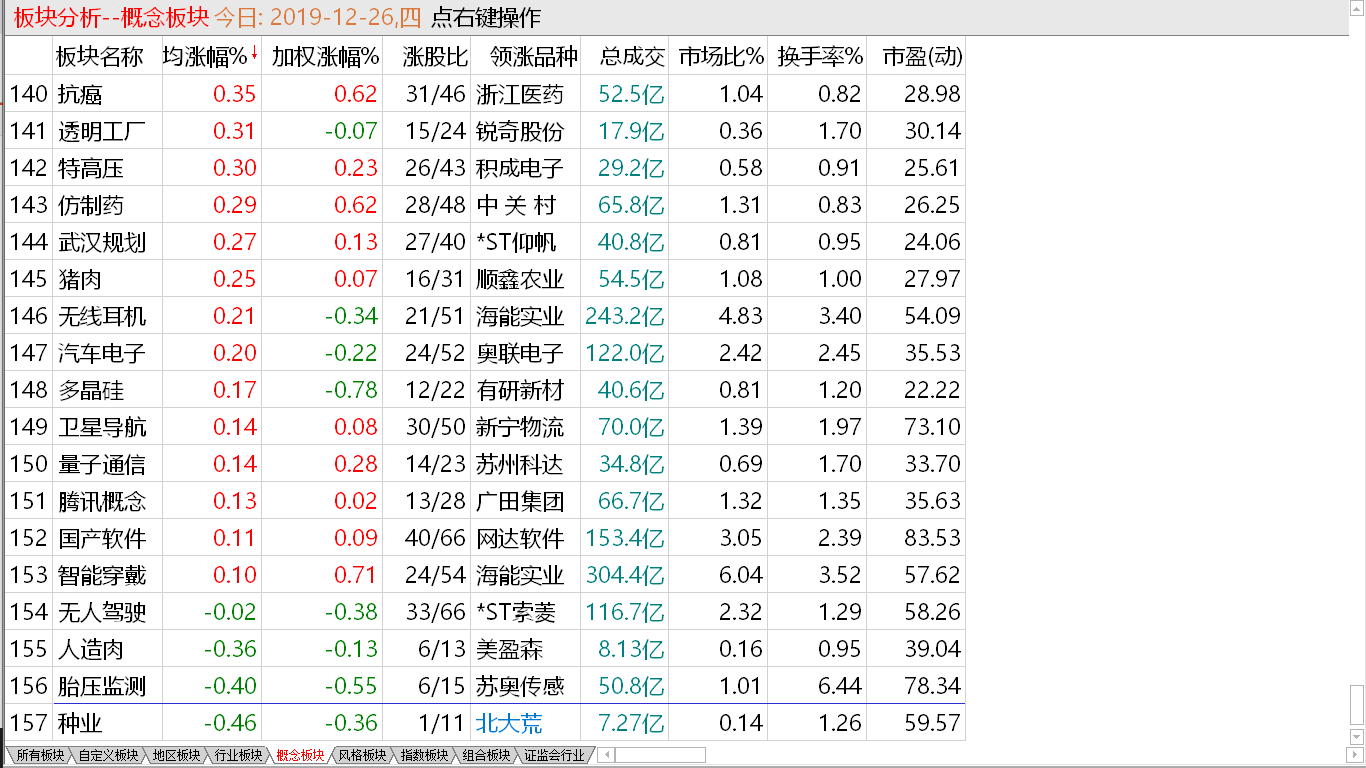Click the date 2019-12-26,四 in the title
The width and height of the screenshot is (1366, 768).
click(347, 18)
